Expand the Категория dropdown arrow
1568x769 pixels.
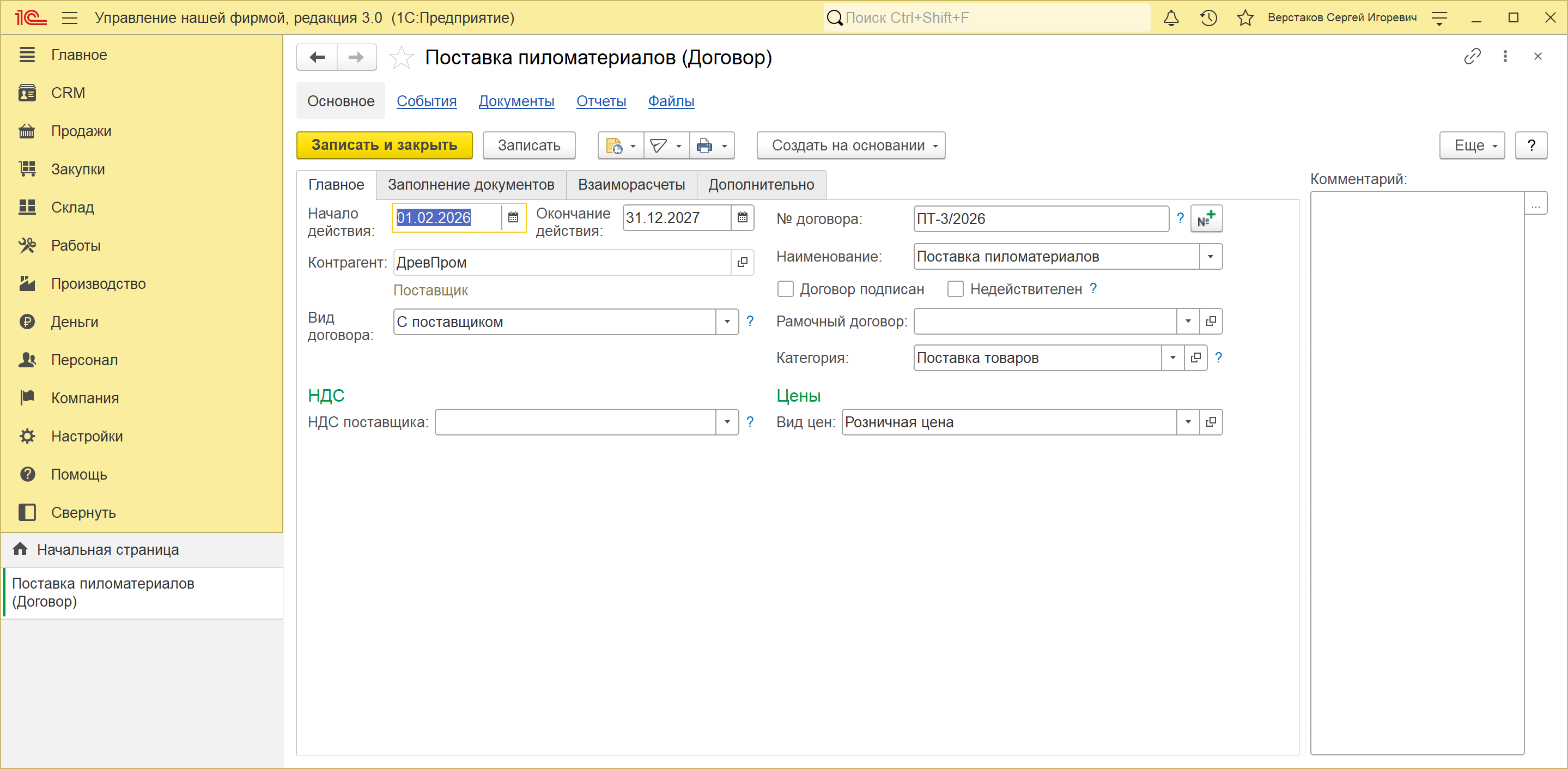1172,358
